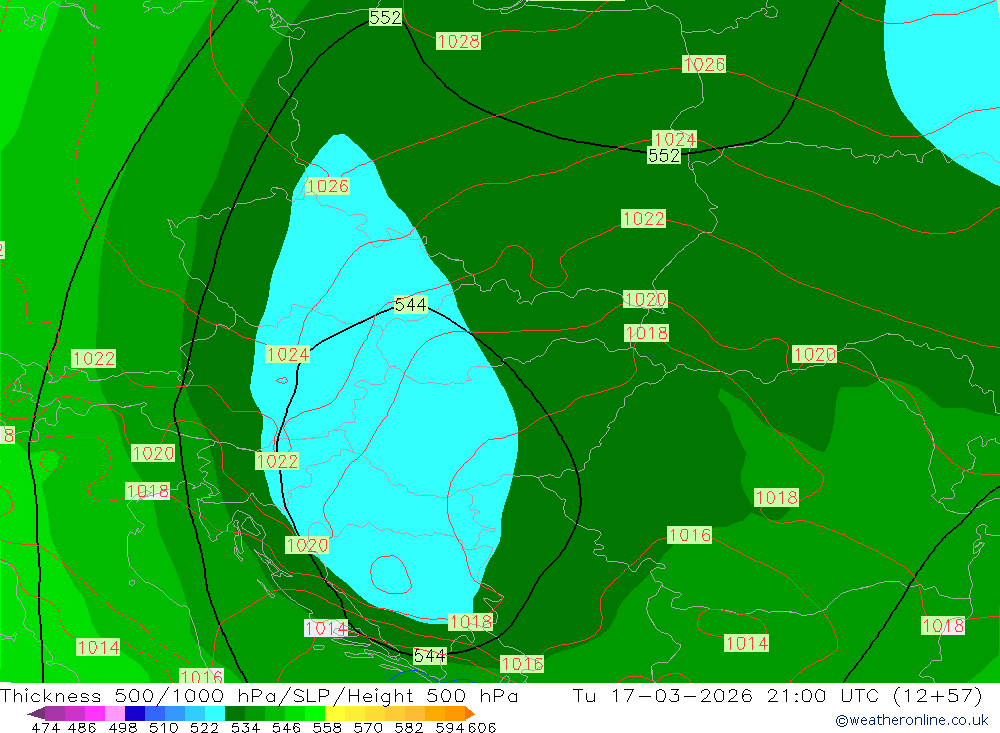This screenshot has width=1000, height=733.
Task: Click the 1024 label on the cyan region's edge
Action: click(x=288, y=354)
